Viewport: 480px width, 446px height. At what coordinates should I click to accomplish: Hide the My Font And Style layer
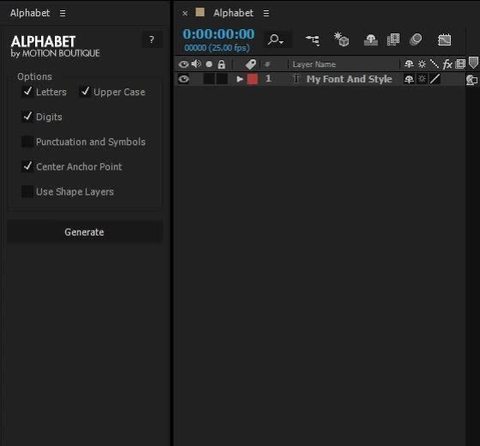coord(184,79)
